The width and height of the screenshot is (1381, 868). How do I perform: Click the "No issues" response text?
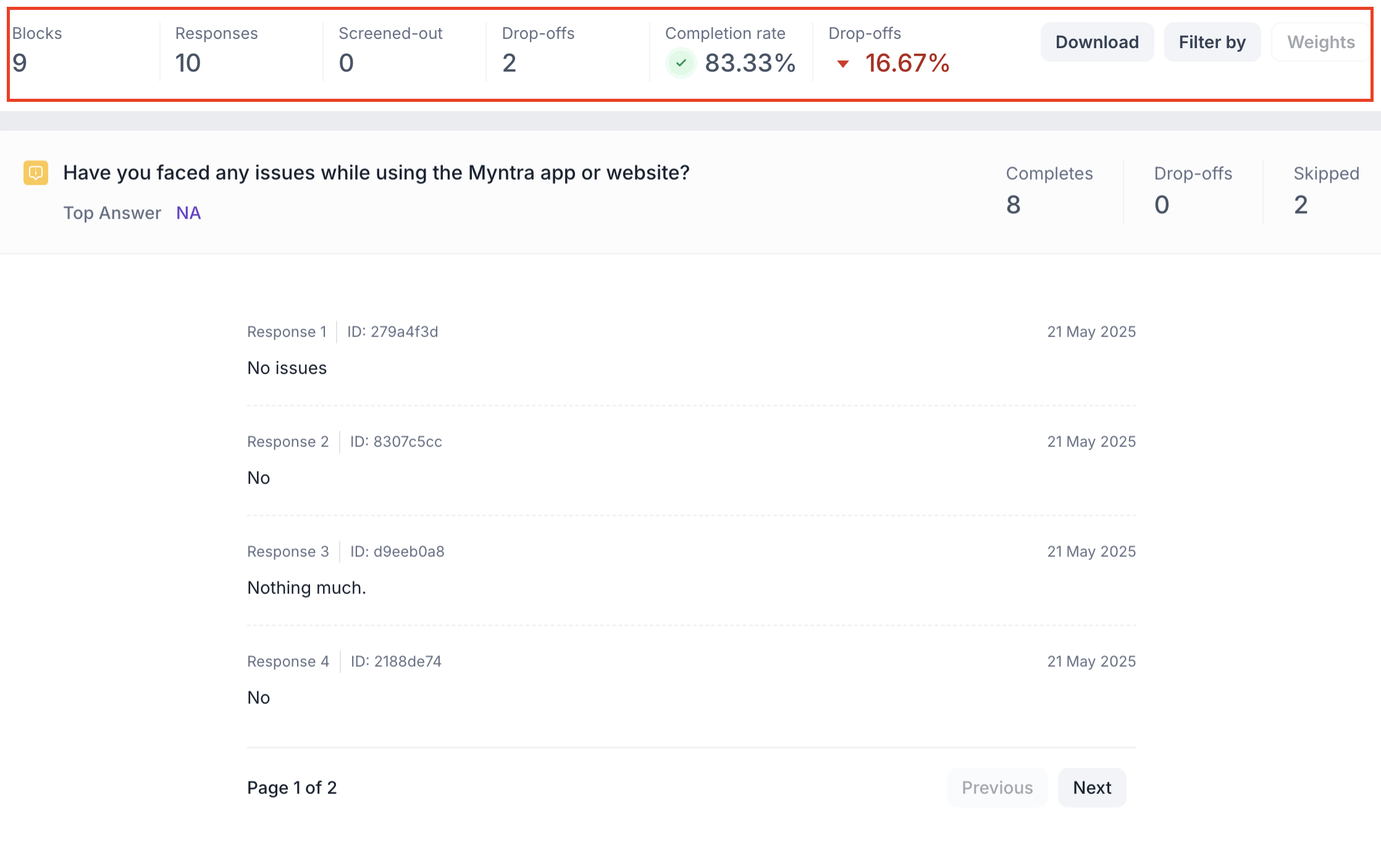(x=287, y=368)
